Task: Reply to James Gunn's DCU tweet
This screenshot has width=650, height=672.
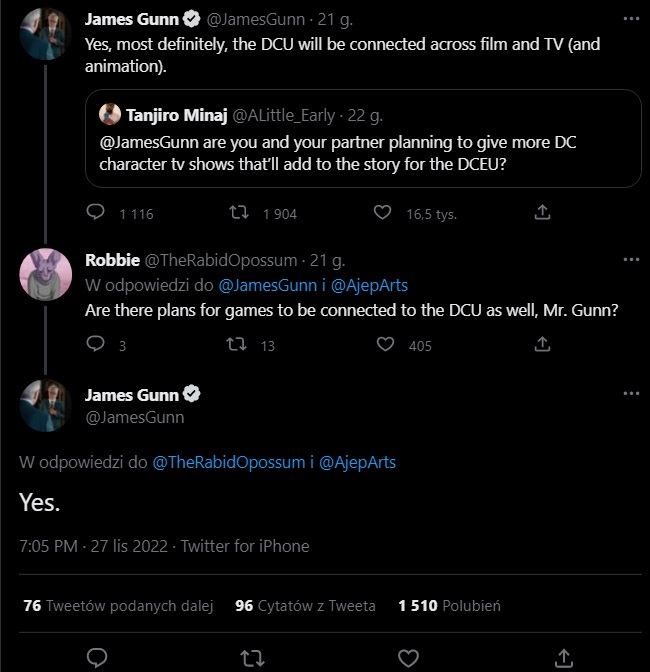Action: click(96, 213)
